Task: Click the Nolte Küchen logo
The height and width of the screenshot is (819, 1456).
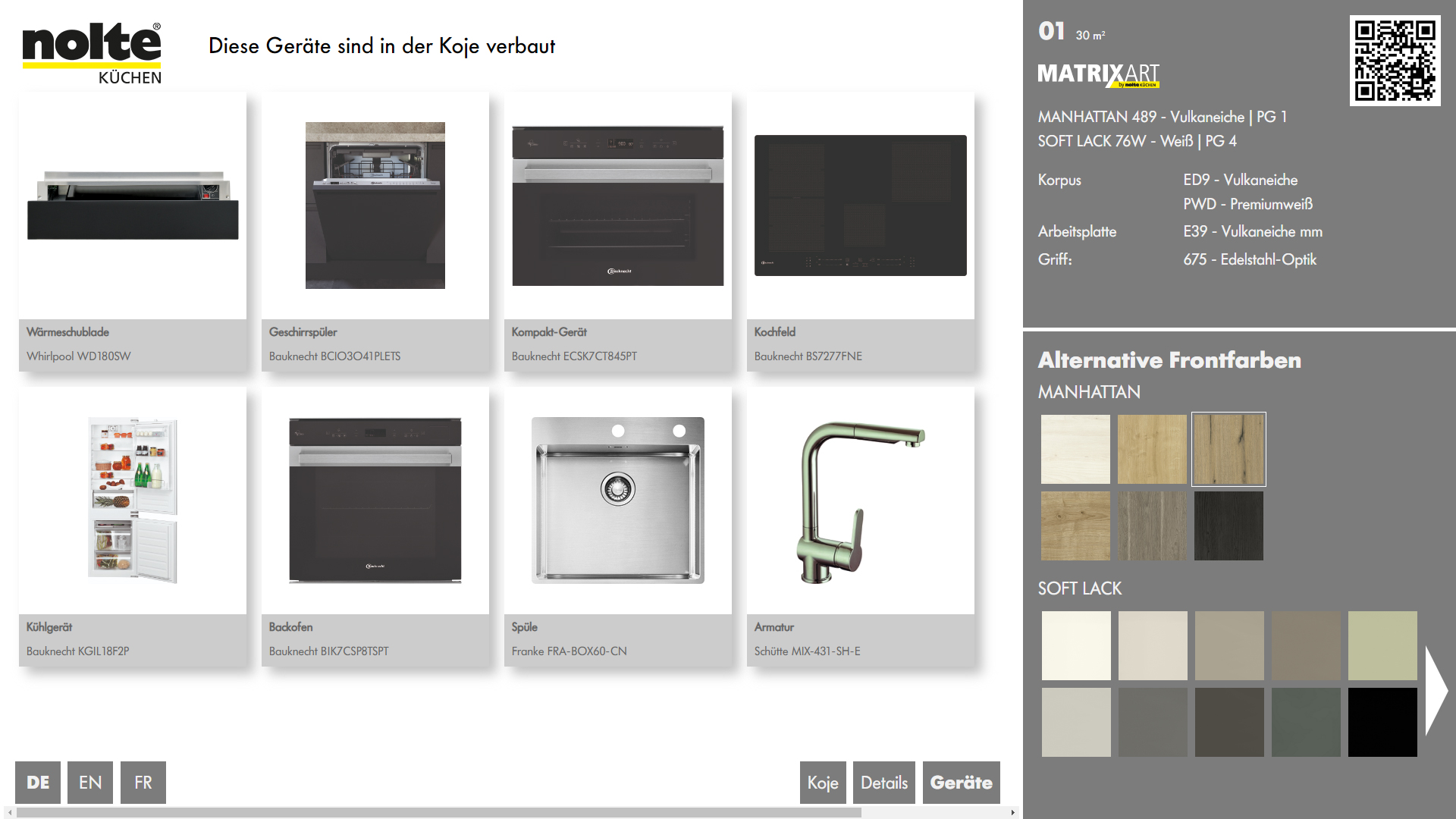Action: [92, 53]
